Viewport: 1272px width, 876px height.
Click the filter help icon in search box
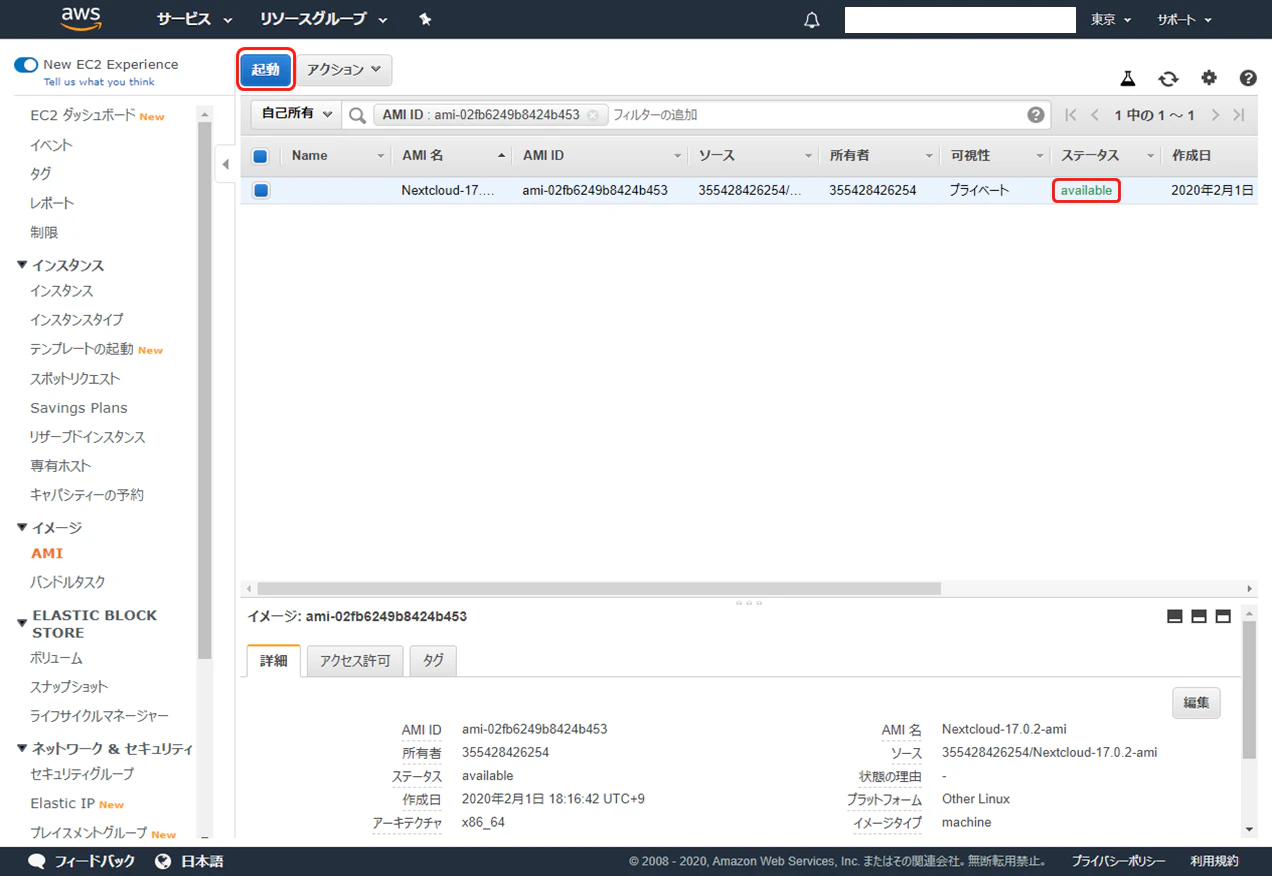1036,115
